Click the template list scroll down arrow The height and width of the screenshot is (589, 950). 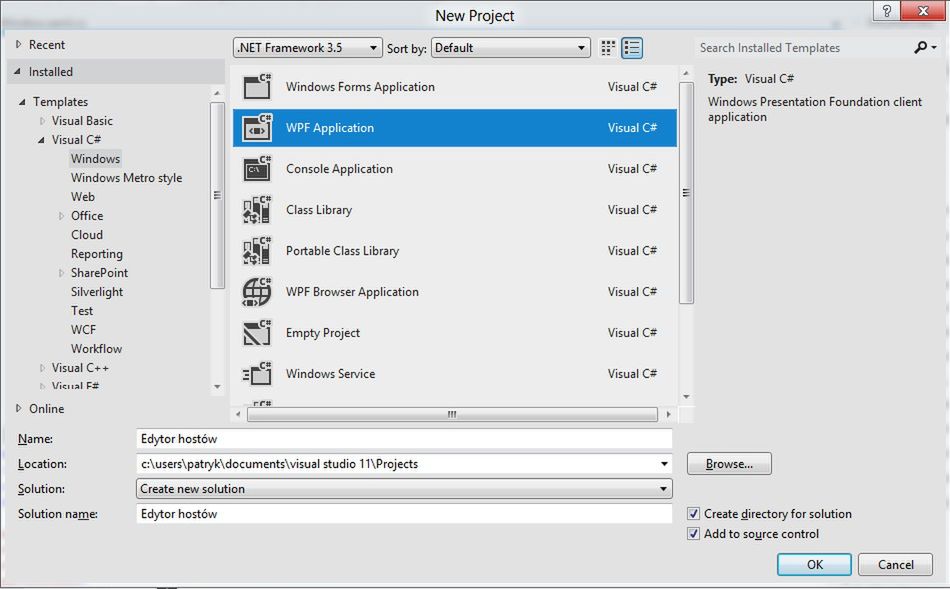[x=686, y=397]
